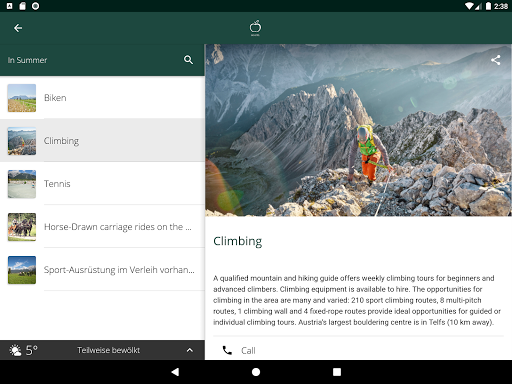Open search in In Summer list
512x384 pixels.
(188, 60)
